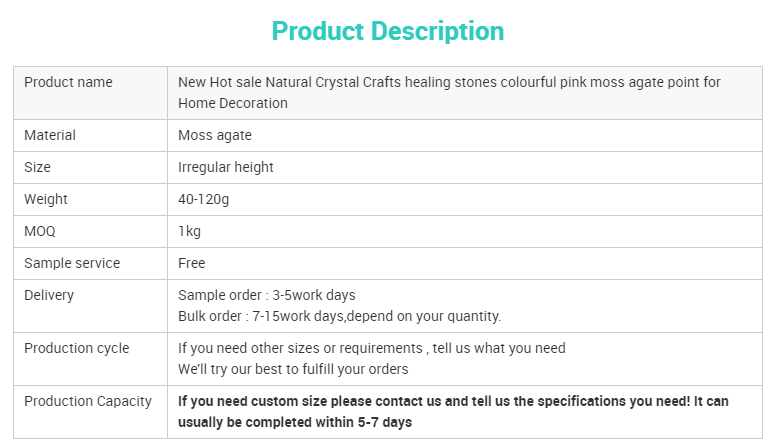The image size is (774, 446).
Task: Click the Product Description heading
Action: [387, 32]
